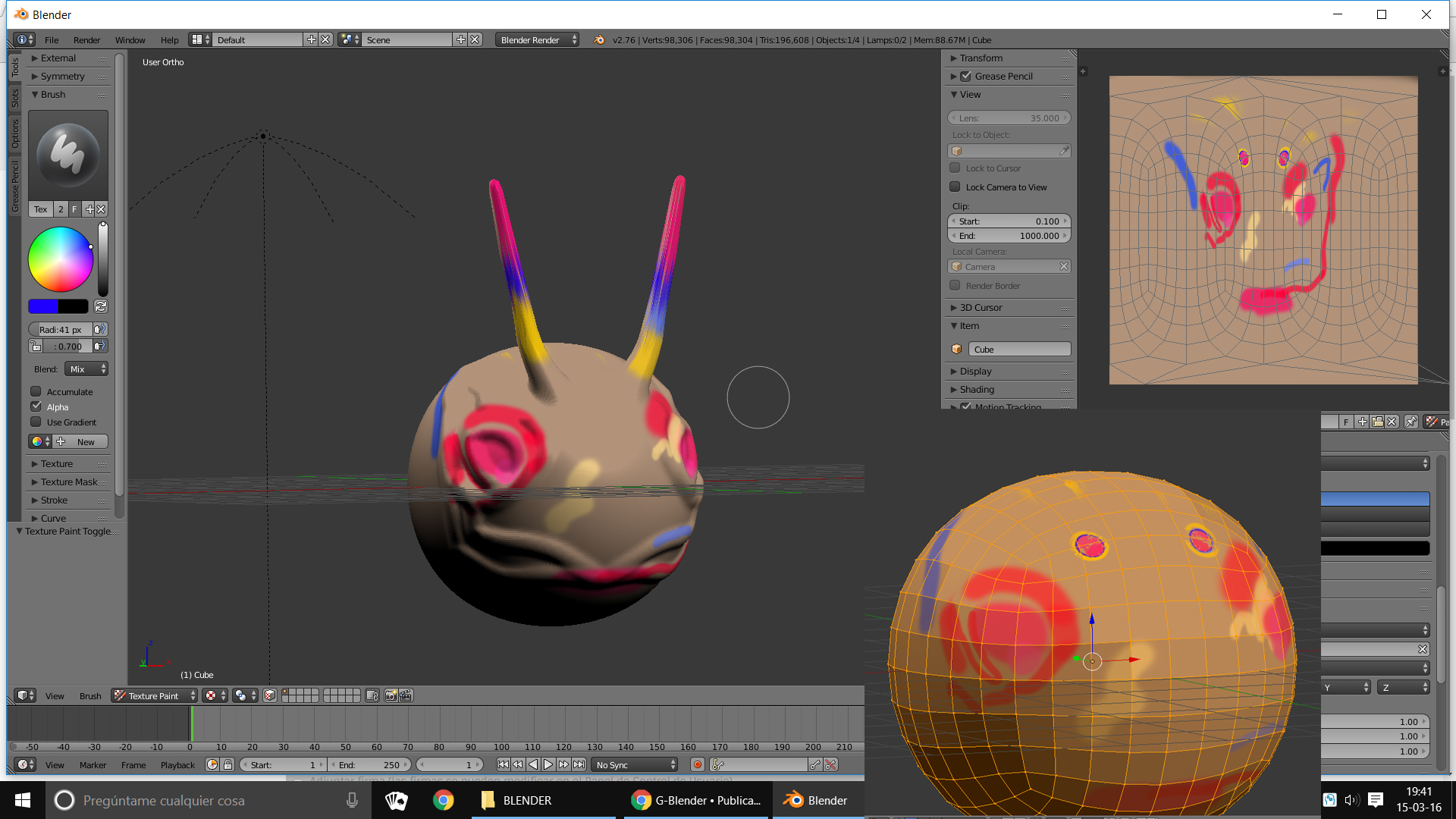Click the strength unlock padlock icon
This screenshot has height=819, width=1456.
(x=36, y=346)
